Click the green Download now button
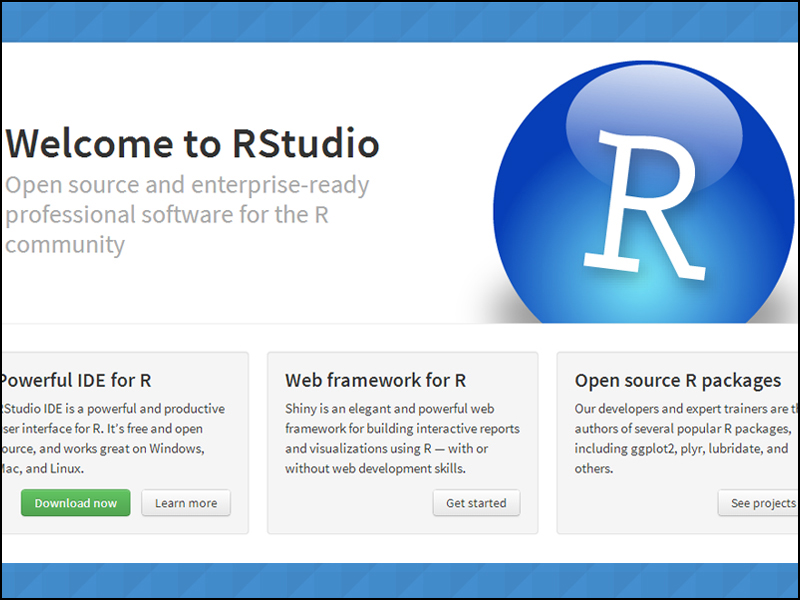Viewport: 800px width, 600px height. (x=76, y=503)
